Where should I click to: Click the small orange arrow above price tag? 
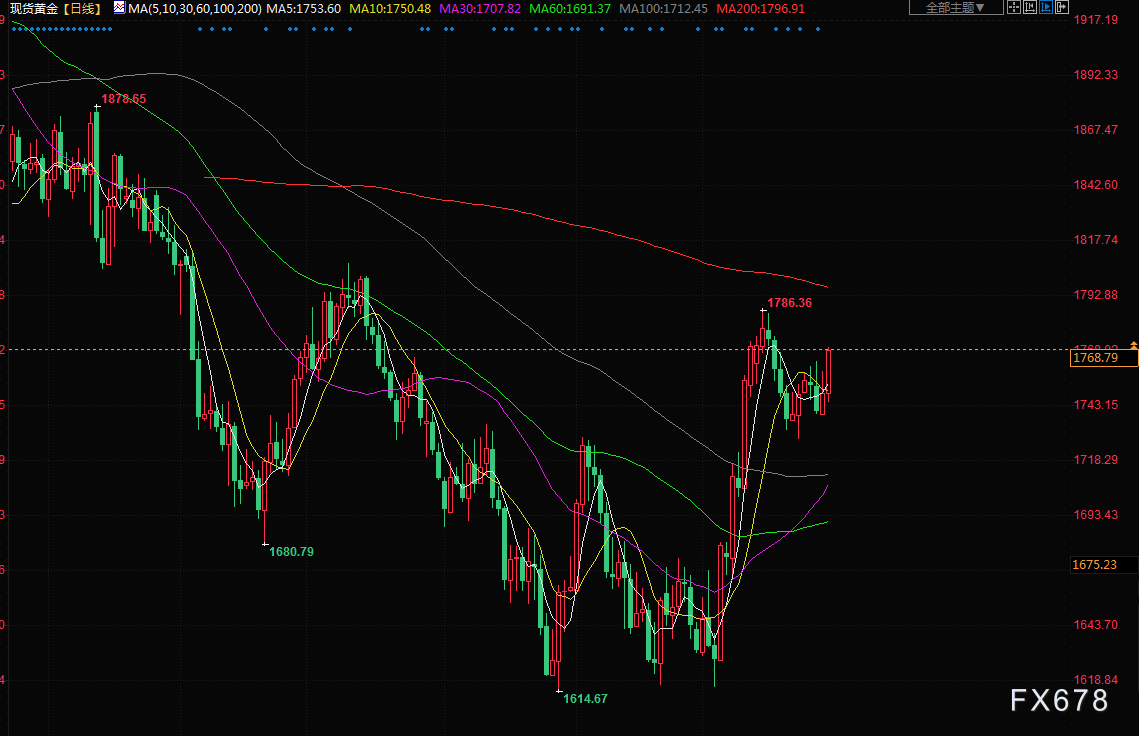[1134, 344]
